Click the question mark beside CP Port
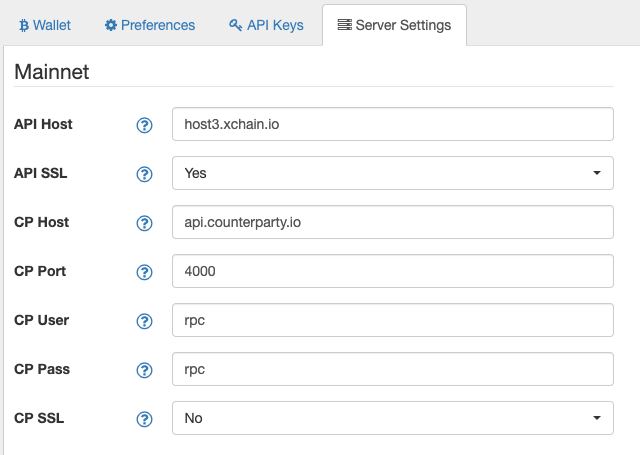This screenshot has height=455, width=640. tap(144, 272)
